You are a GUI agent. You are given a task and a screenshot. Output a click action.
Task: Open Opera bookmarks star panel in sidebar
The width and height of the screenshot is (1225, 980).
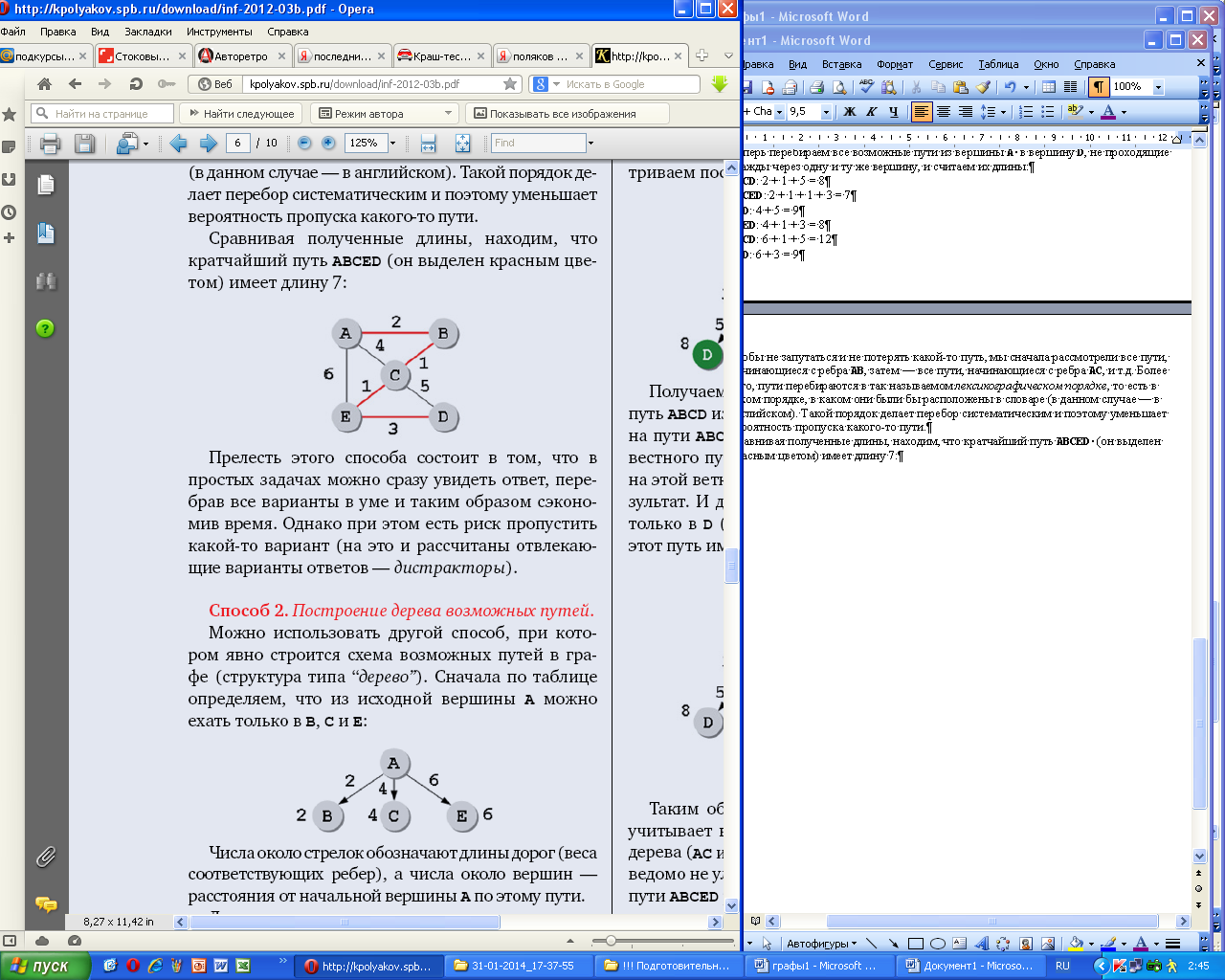coord(9,115)
